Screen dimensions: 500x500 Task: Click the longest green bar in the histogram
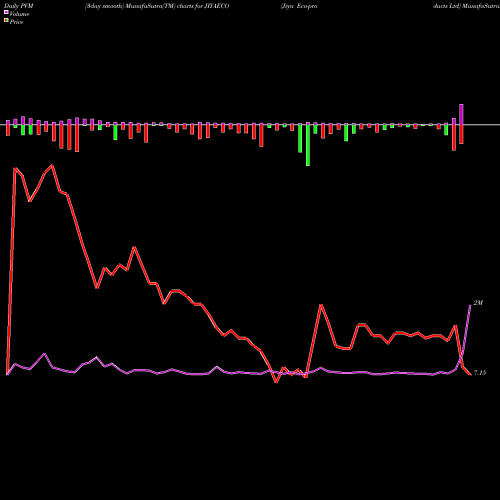pyautogui.click(x=308, y=145)
